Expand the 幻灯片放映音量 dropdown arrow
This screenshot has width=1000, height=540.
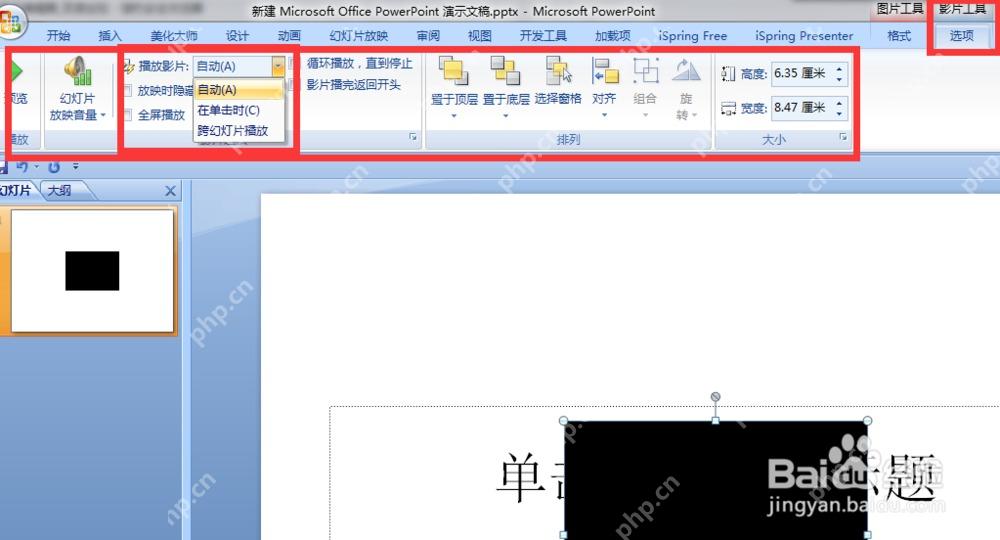(103, 115)
